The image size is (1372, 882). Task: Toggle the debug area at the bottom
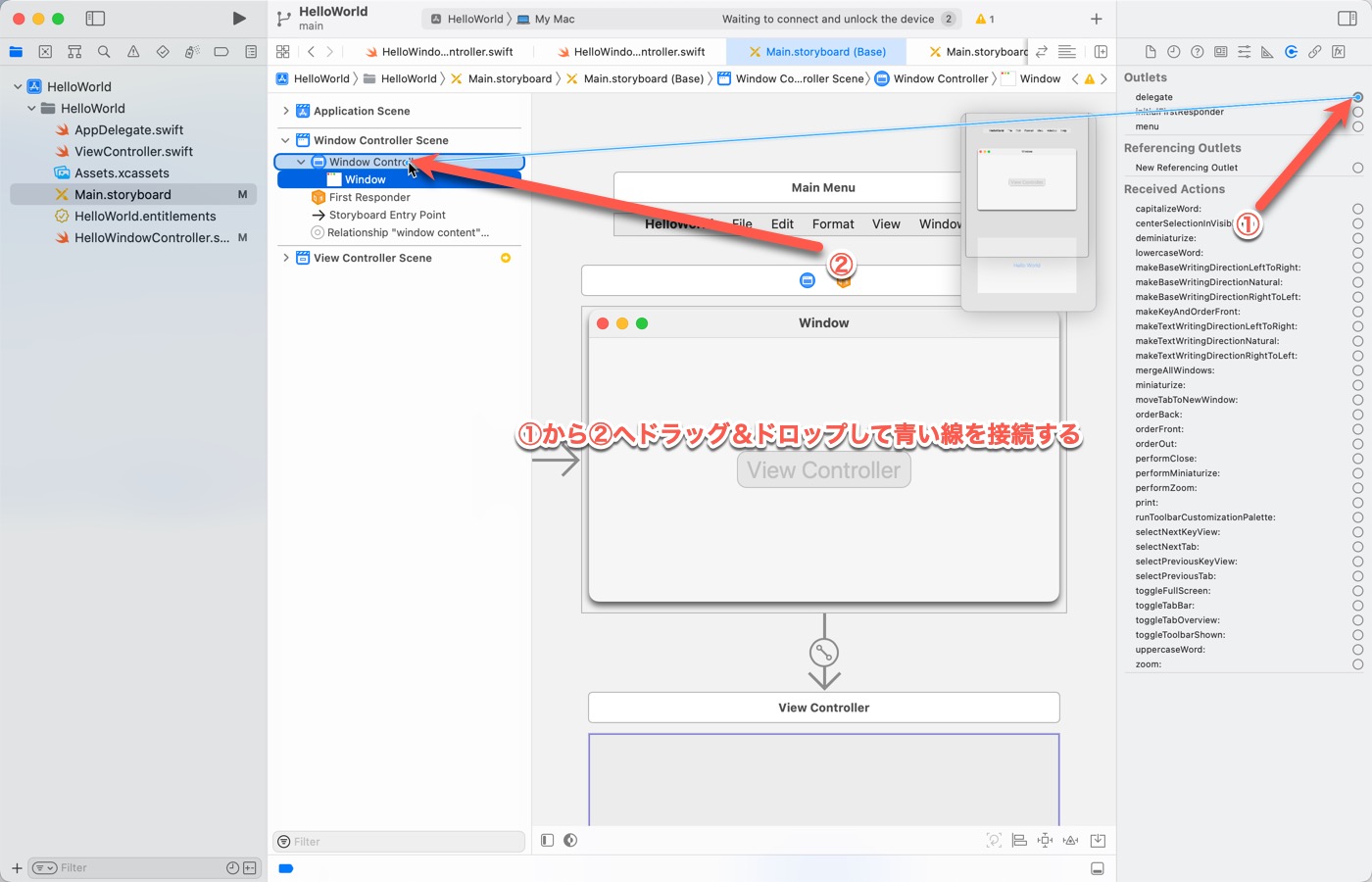[1098, 868]
